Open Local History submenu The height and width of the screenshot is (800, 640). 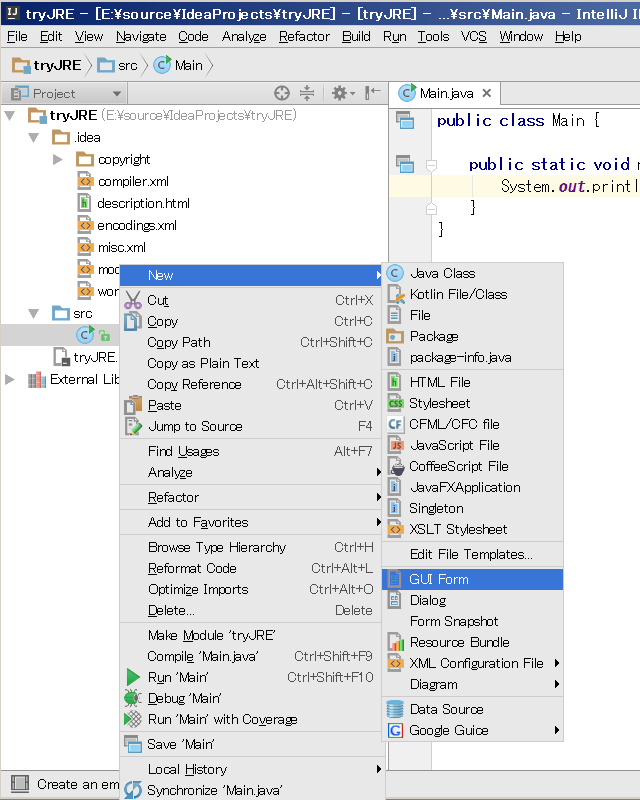point(252,769)
